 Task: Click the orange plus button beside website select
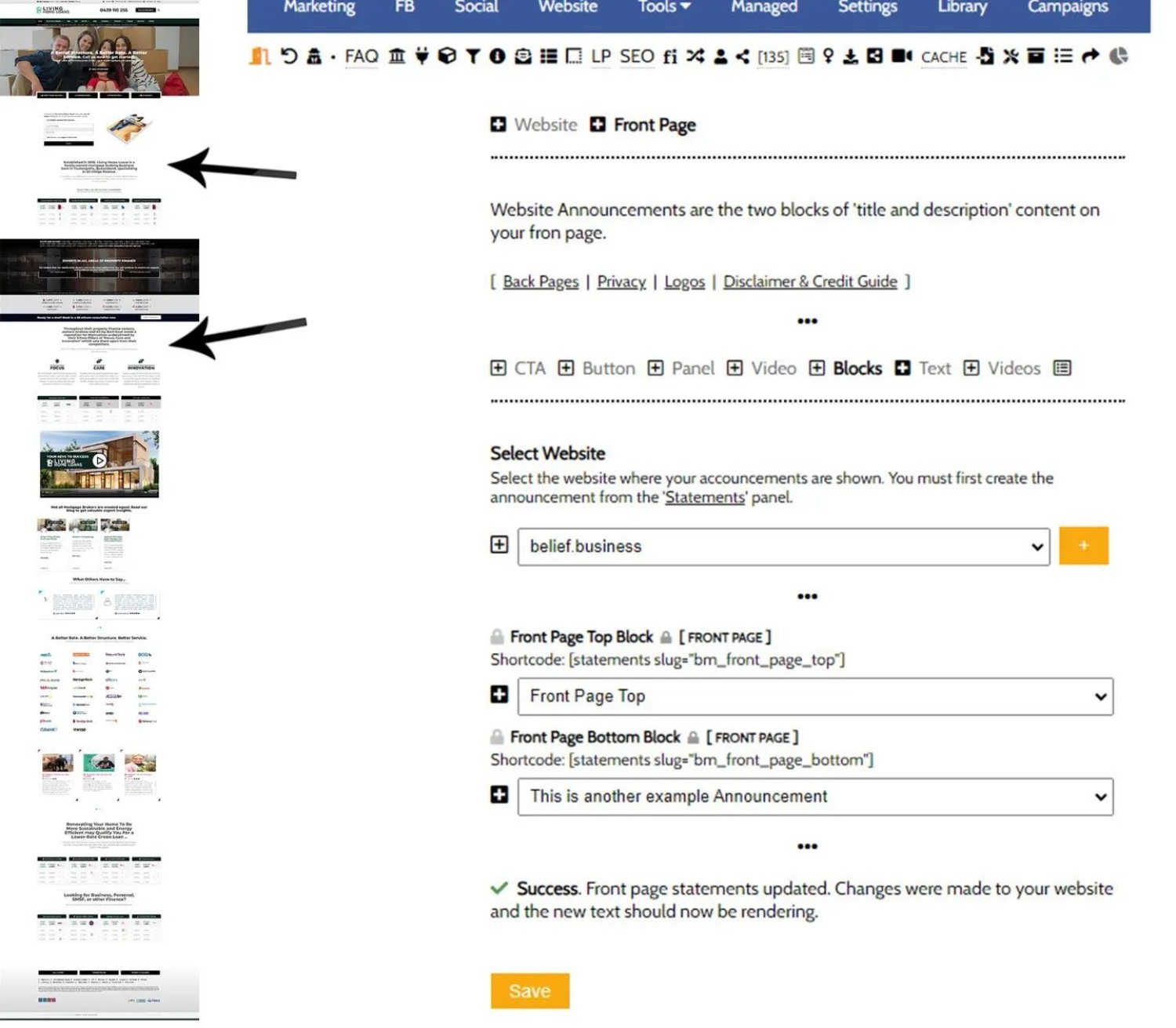(1083, 546)
